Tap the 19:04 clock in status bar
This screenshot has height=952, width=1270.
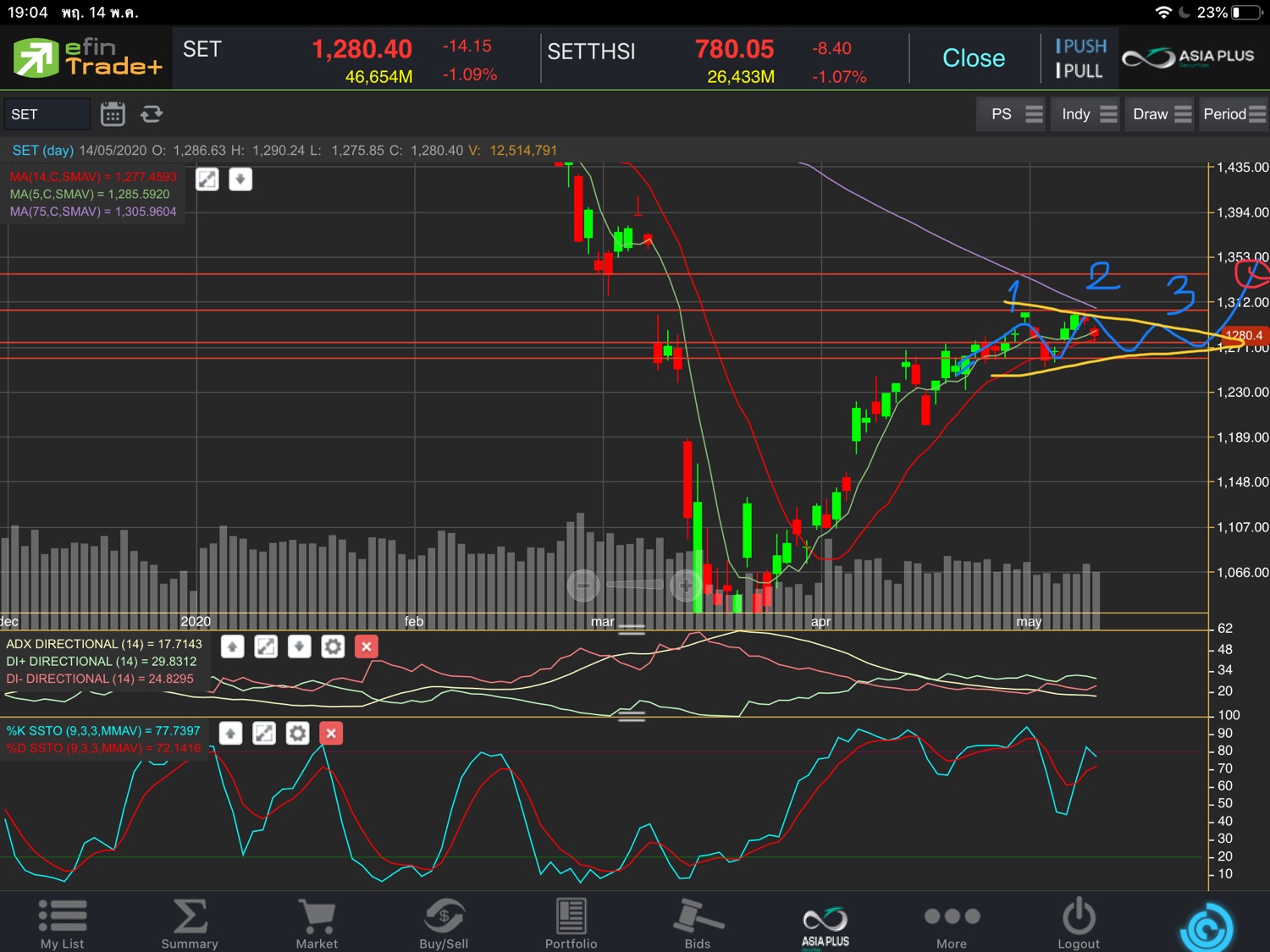(28, 13)
